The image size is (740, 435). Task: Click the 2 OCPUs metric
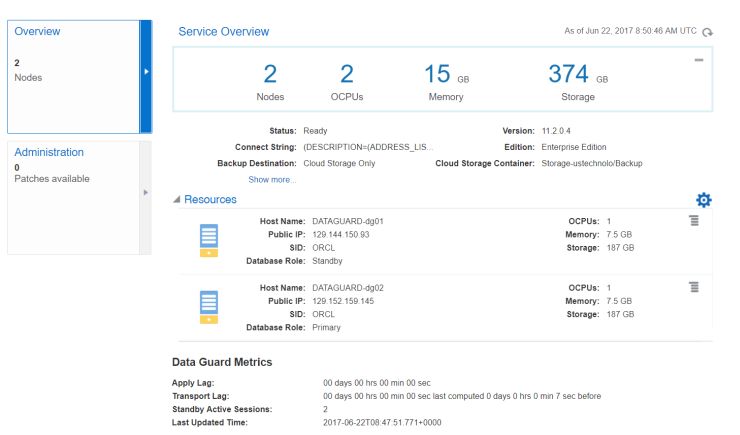click(347, 81)
